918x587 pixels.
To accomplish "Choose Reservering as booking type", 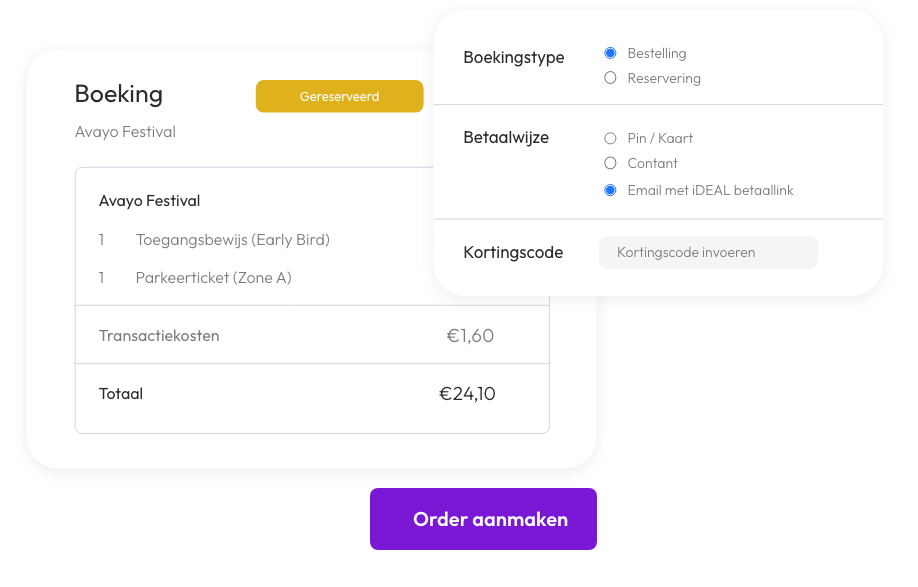I will click(610, 78).
